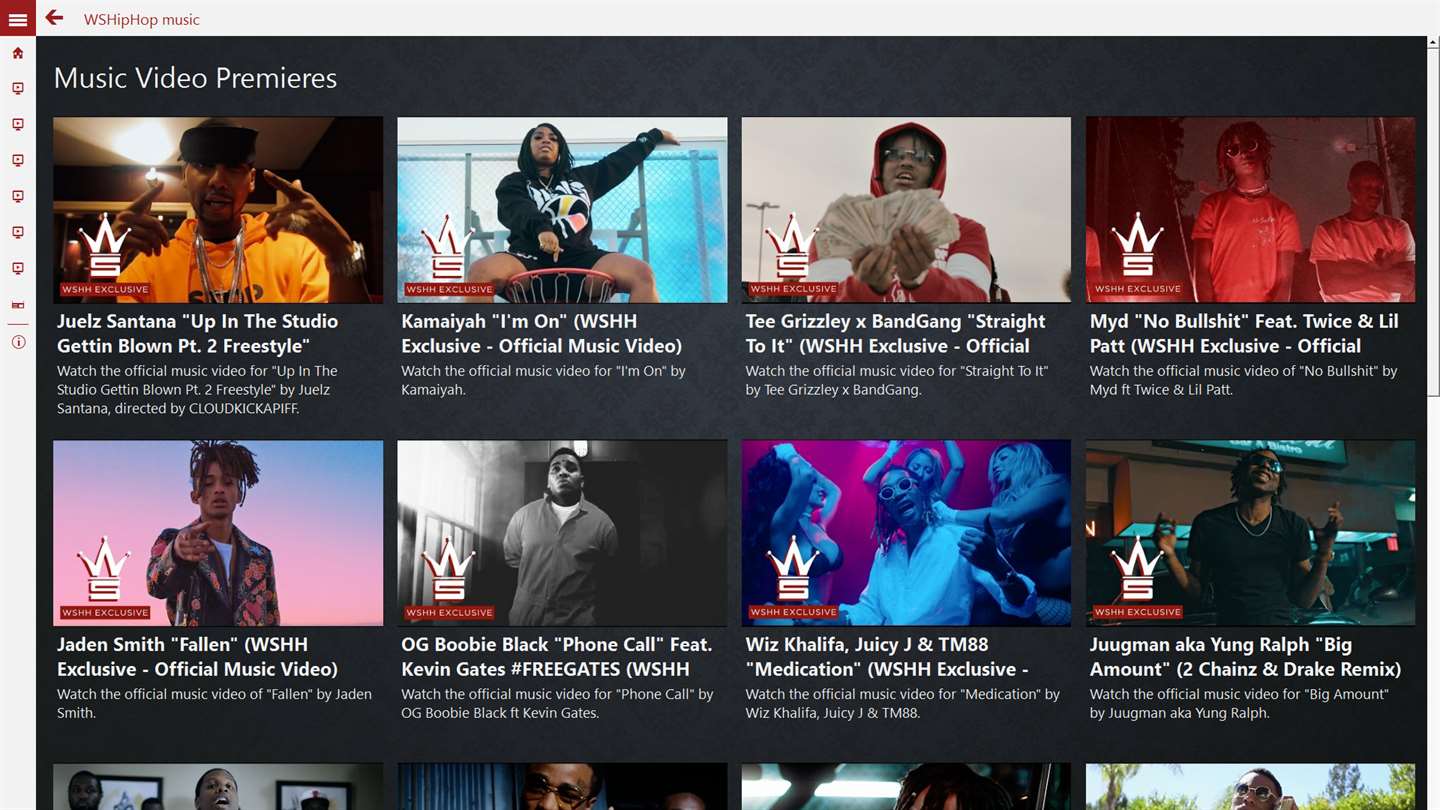The height and width of the screenshot is (810, 1440).
Task: Open Myd "No Bullshit" video thumbnail
Action: coord(1251,210)
